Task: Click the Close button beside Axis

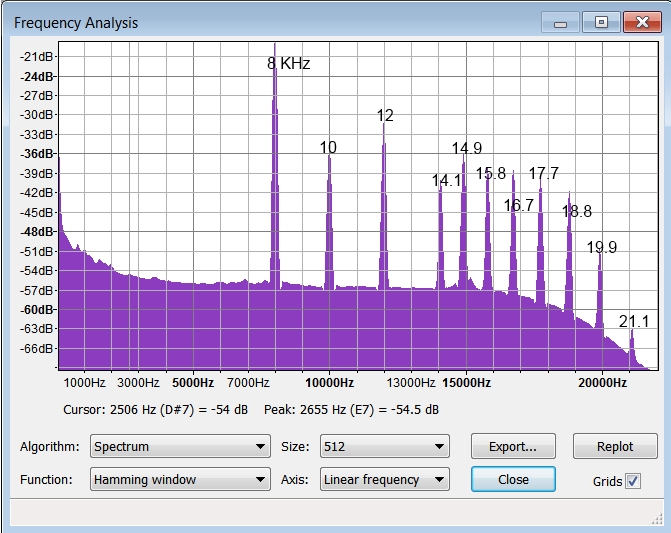Action: point(513,480)
